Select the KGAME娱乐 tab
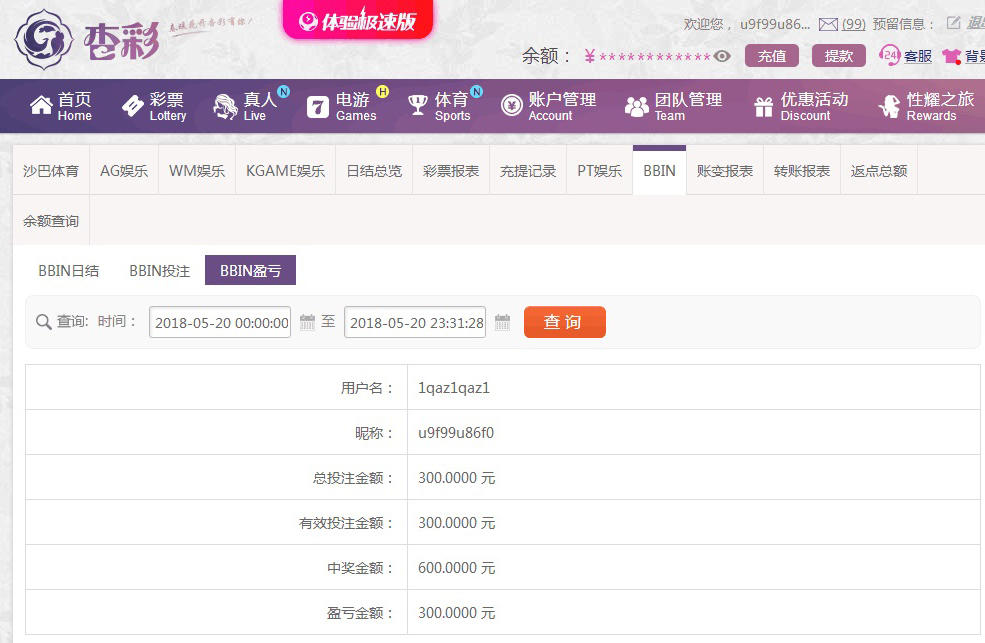Screen dimensions: 985x643 click(x=285, y=171)
